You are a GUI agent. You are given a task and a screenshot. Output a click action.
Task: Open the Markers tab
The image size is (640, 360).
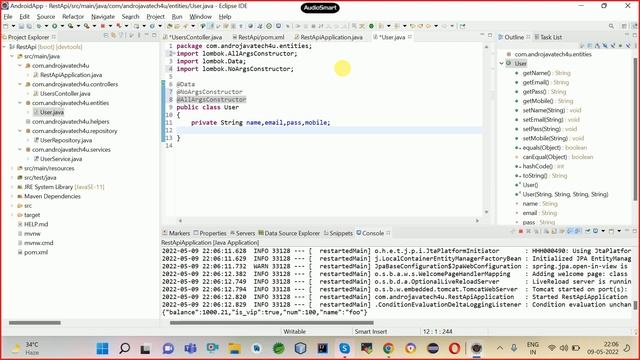click(176, 233)
